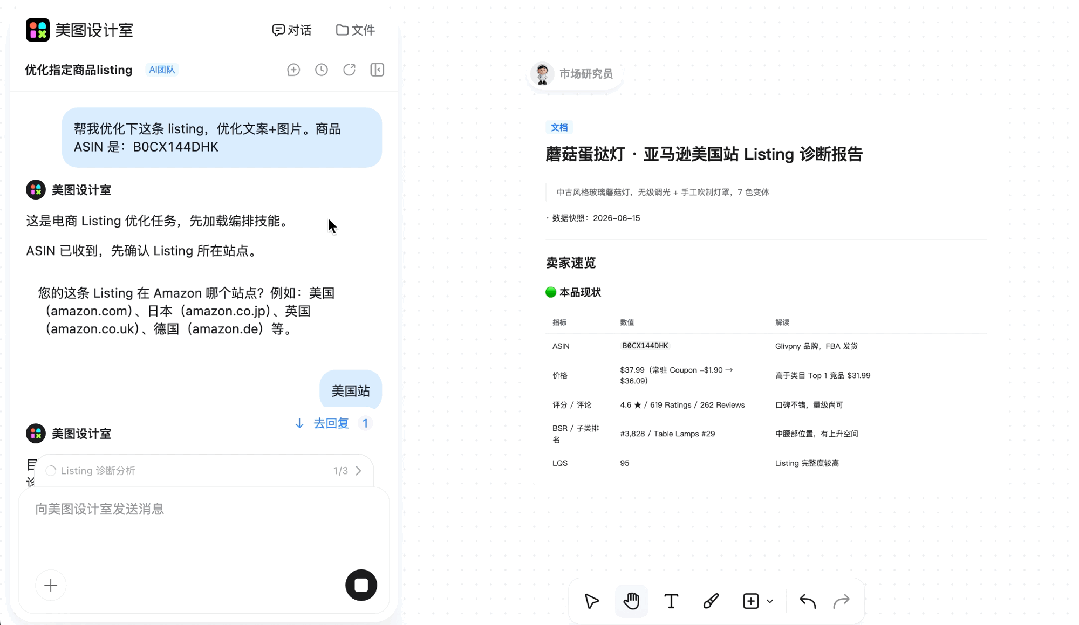1079x625 pixels.
Task: Click the 市场研究员 avatar tag
Action: pos(575,74)
